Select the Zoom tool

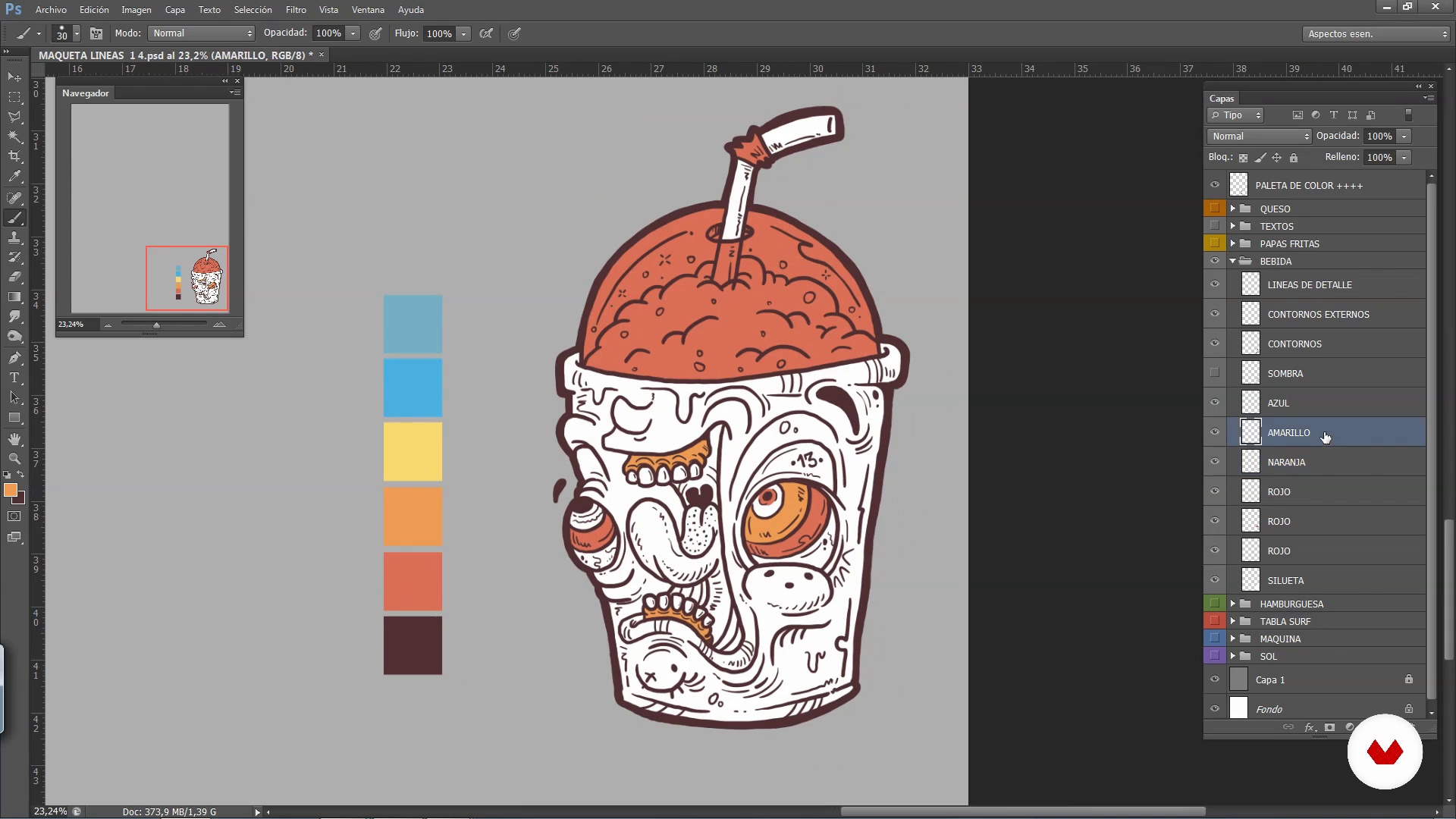(x=14, y=459)
